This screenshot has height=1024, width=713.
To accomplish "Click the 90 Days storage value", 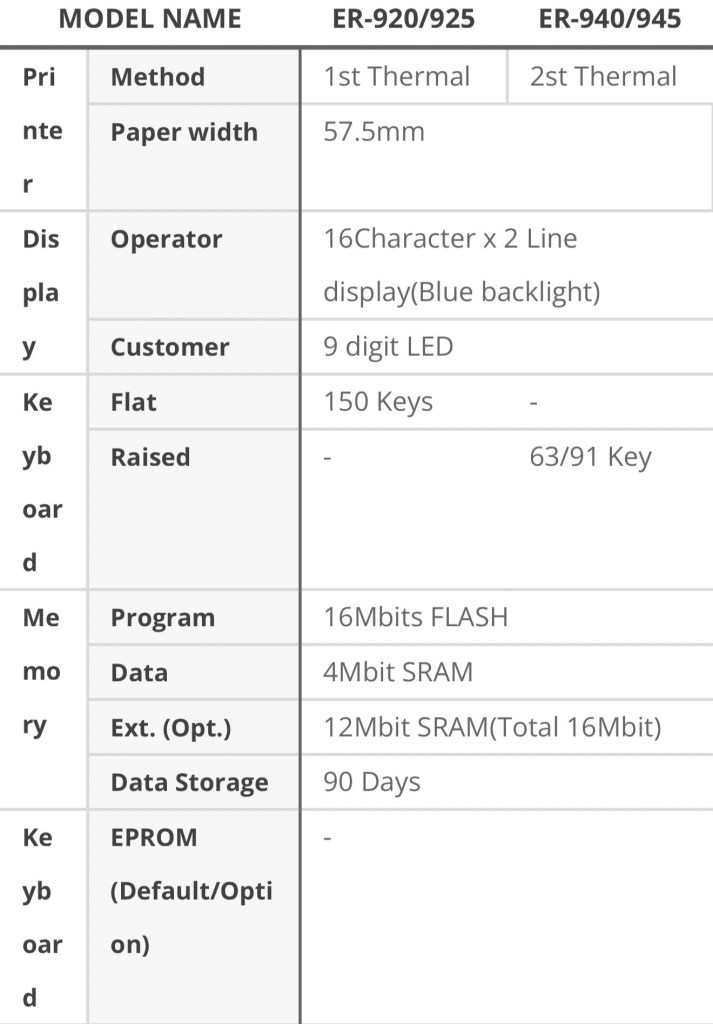I will pos(372,782).
